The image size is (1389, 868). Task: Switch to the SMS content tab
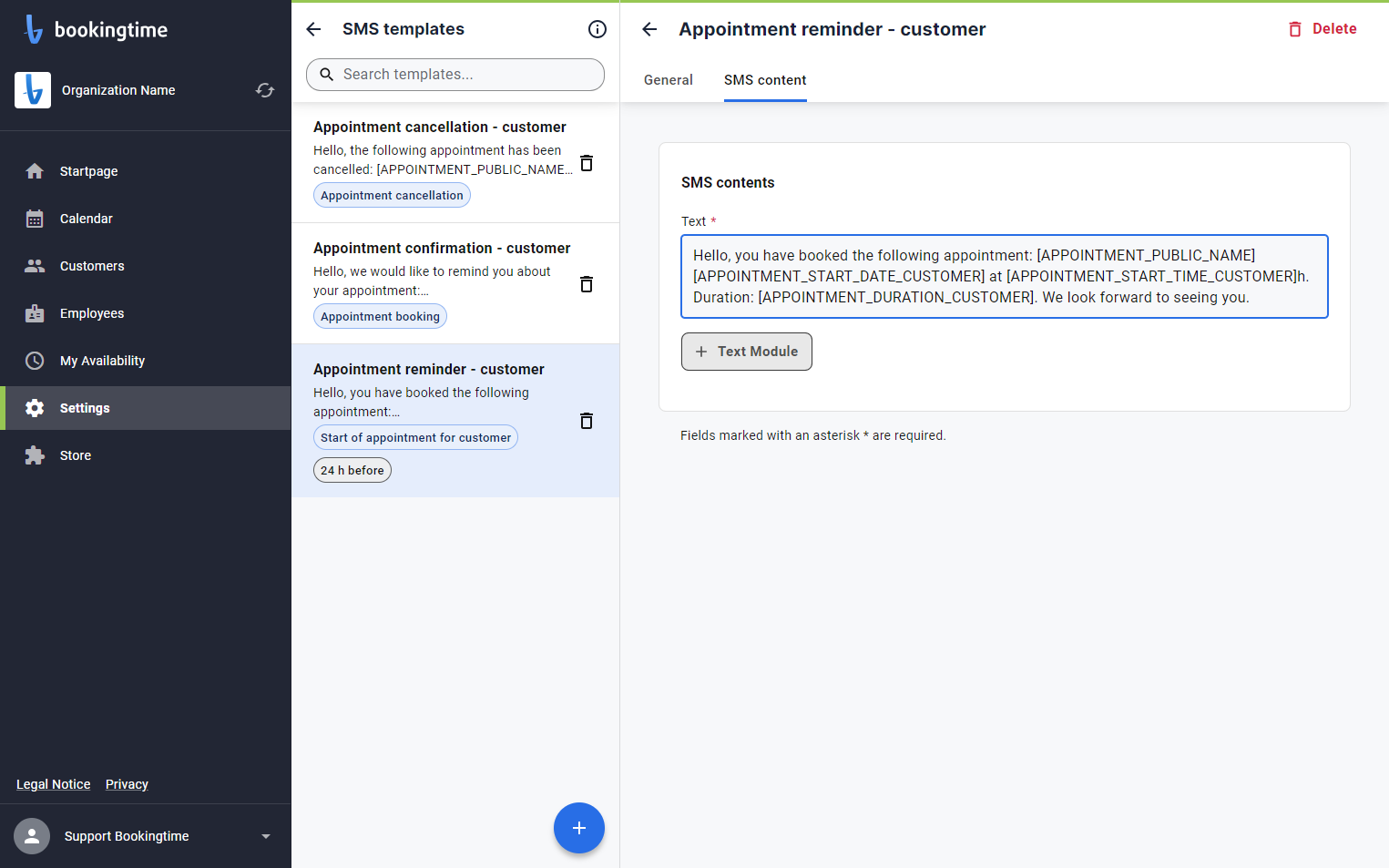(765, 80)
